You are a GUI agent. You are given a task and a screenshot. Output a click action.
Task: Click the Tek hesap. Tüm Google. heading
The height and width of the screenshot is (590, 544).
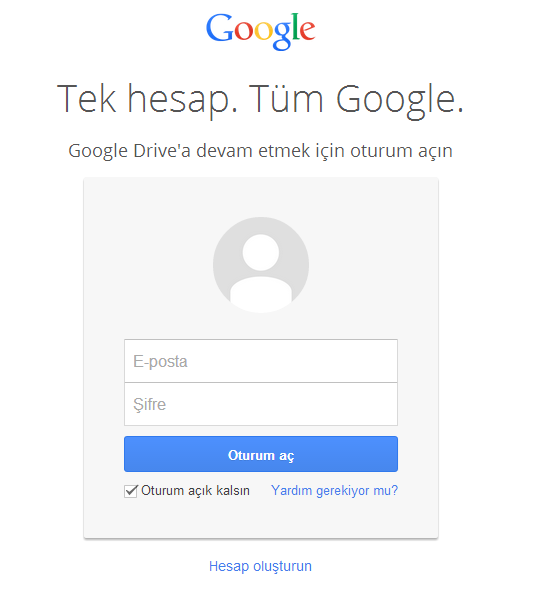[x=260, y=99]
